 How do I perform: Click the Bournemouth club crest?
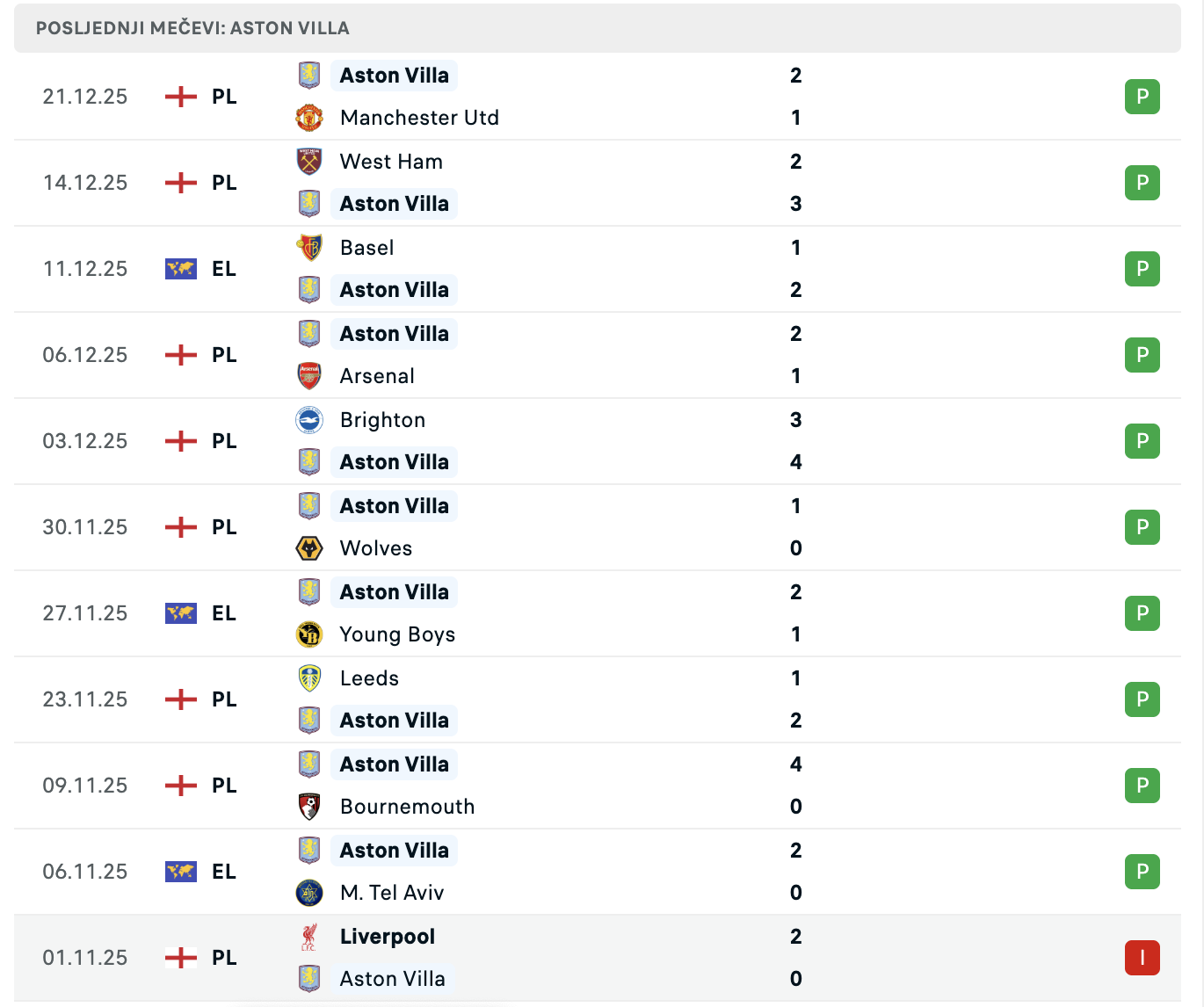click(309, 807)
